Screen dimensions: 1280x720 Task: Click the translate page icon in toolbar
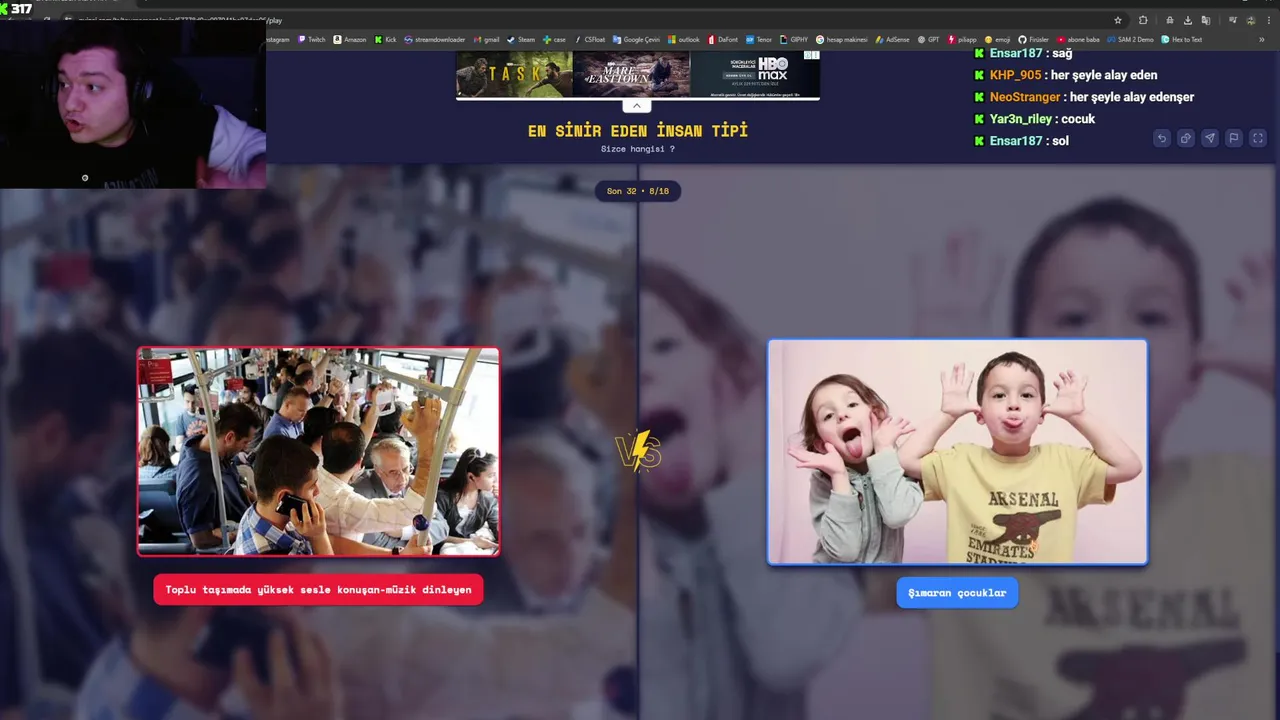point(1206,20)
